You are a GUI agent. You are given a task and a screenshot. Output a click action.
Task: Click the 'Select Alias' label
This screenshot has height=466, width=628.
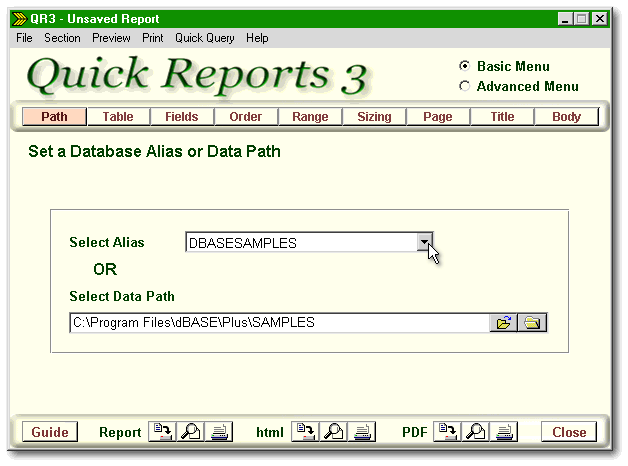point(107,242)
